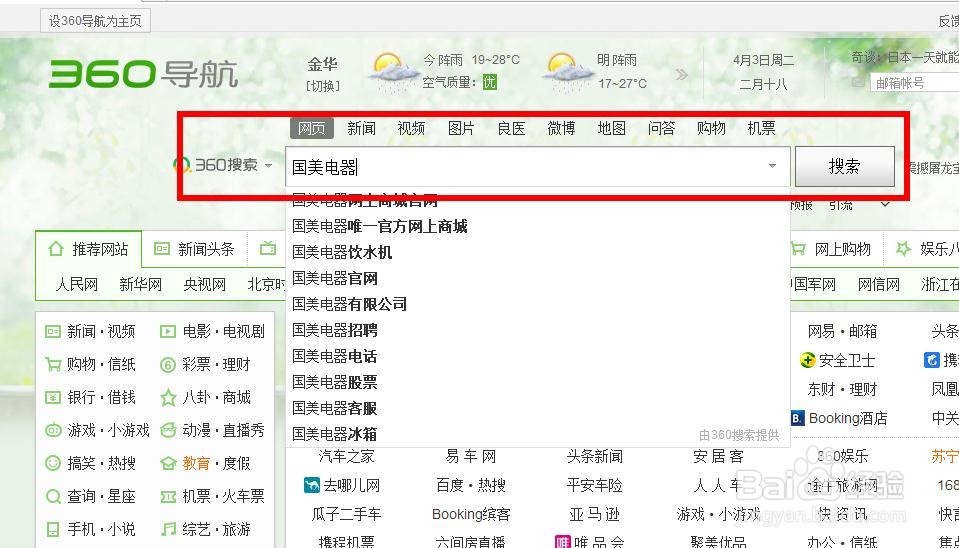959x548 pixels.
Task: Click the Booking酒店 B icon
Action: click(797, 418)
